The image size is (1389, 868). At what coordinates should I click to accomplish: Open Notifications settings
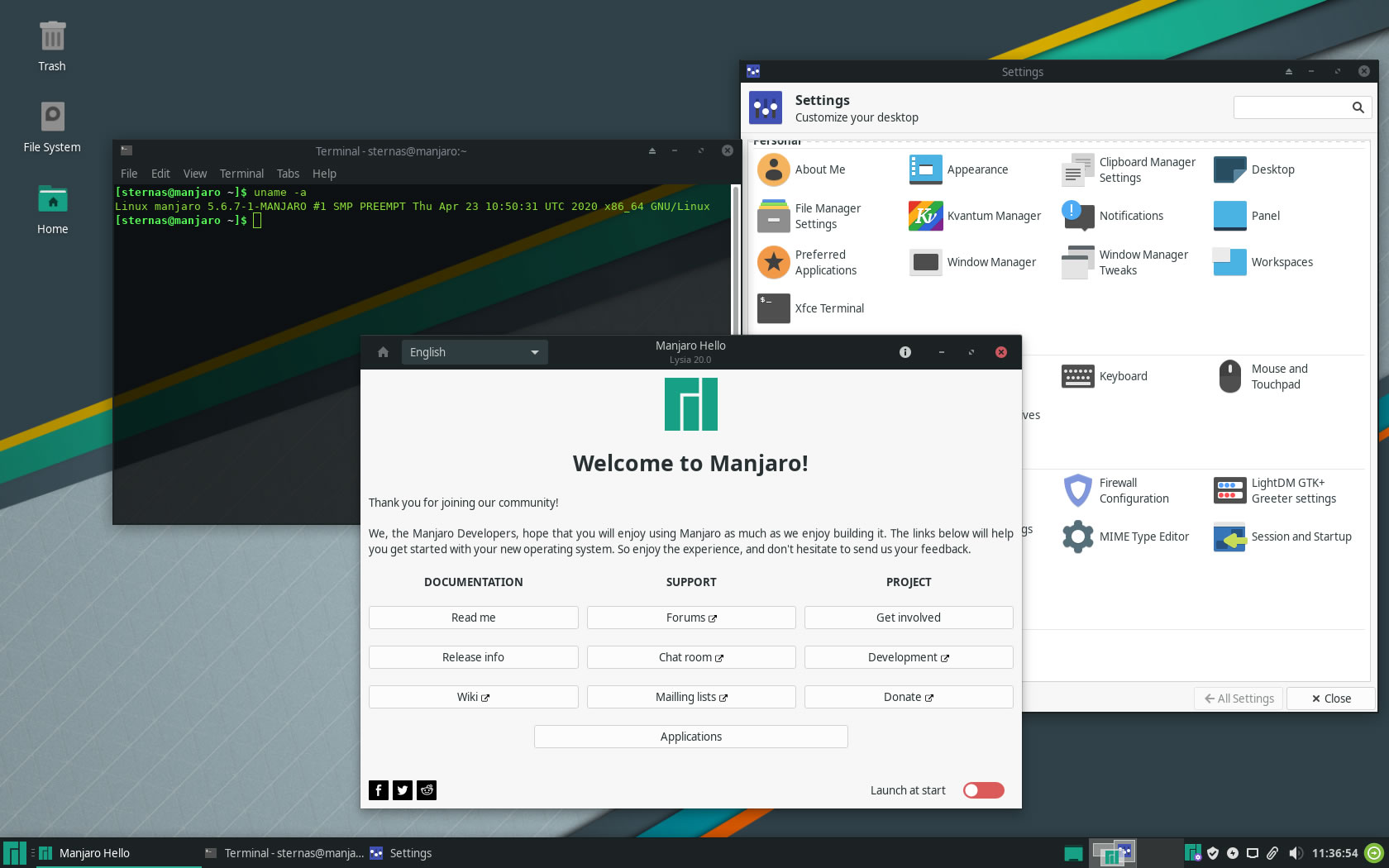(x=1112, y=216)
